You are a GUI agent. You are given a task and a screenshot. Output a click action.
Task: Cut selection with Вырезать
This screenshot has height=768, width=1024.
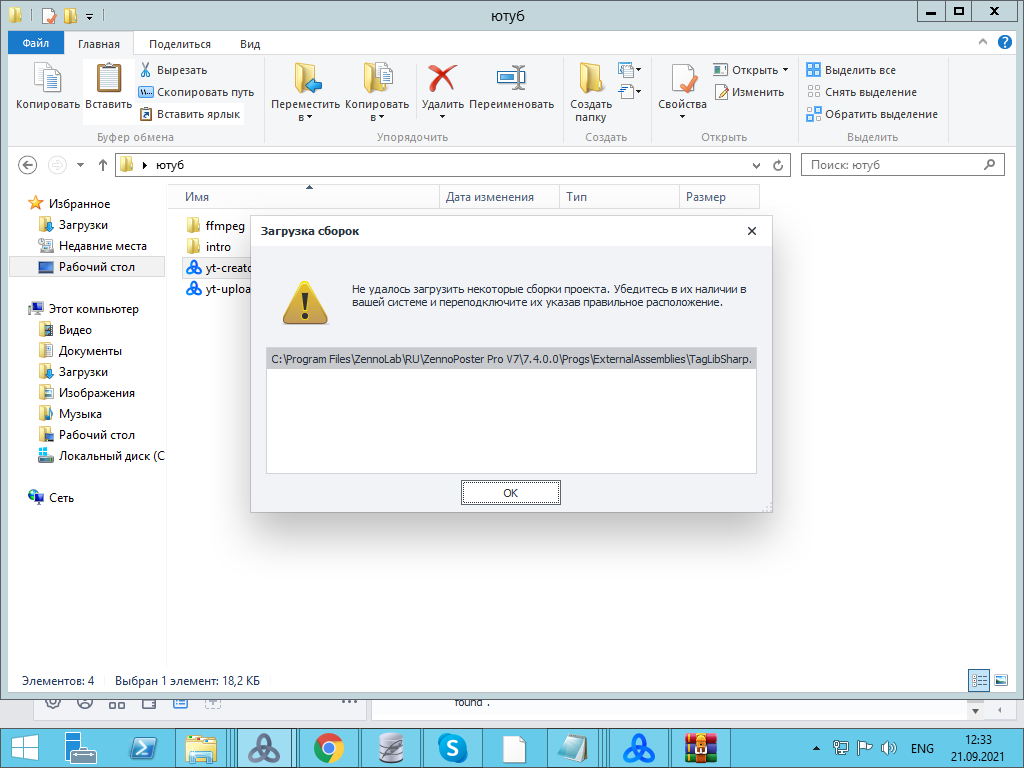(x=173, y=70)
